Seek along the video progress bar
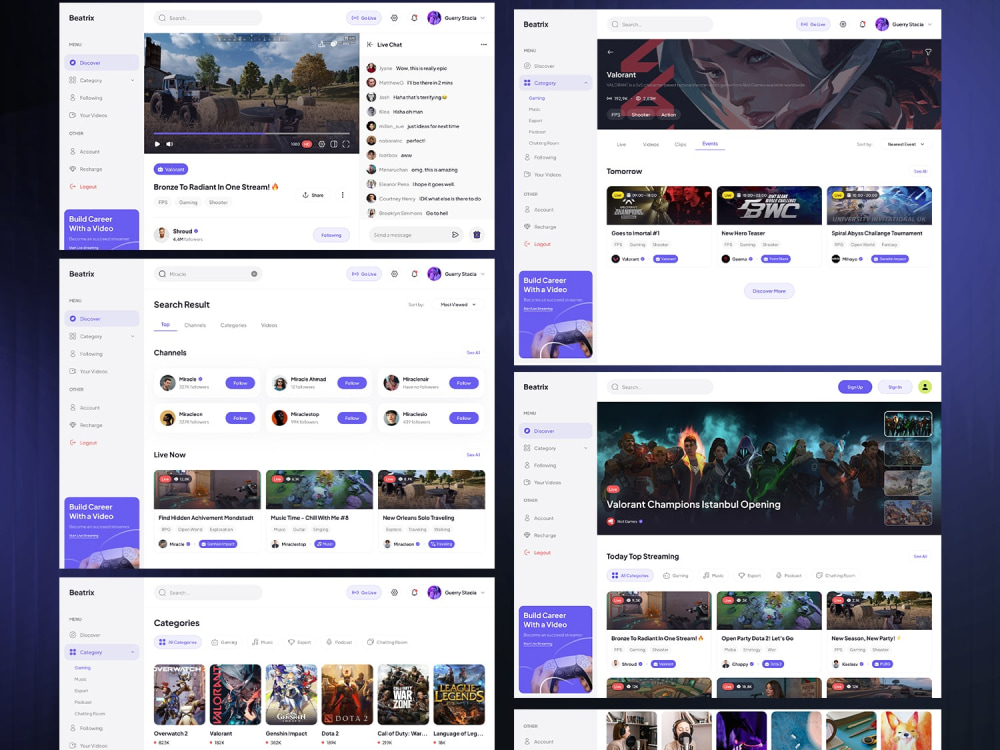1000x750 pixels. point(251,133)
